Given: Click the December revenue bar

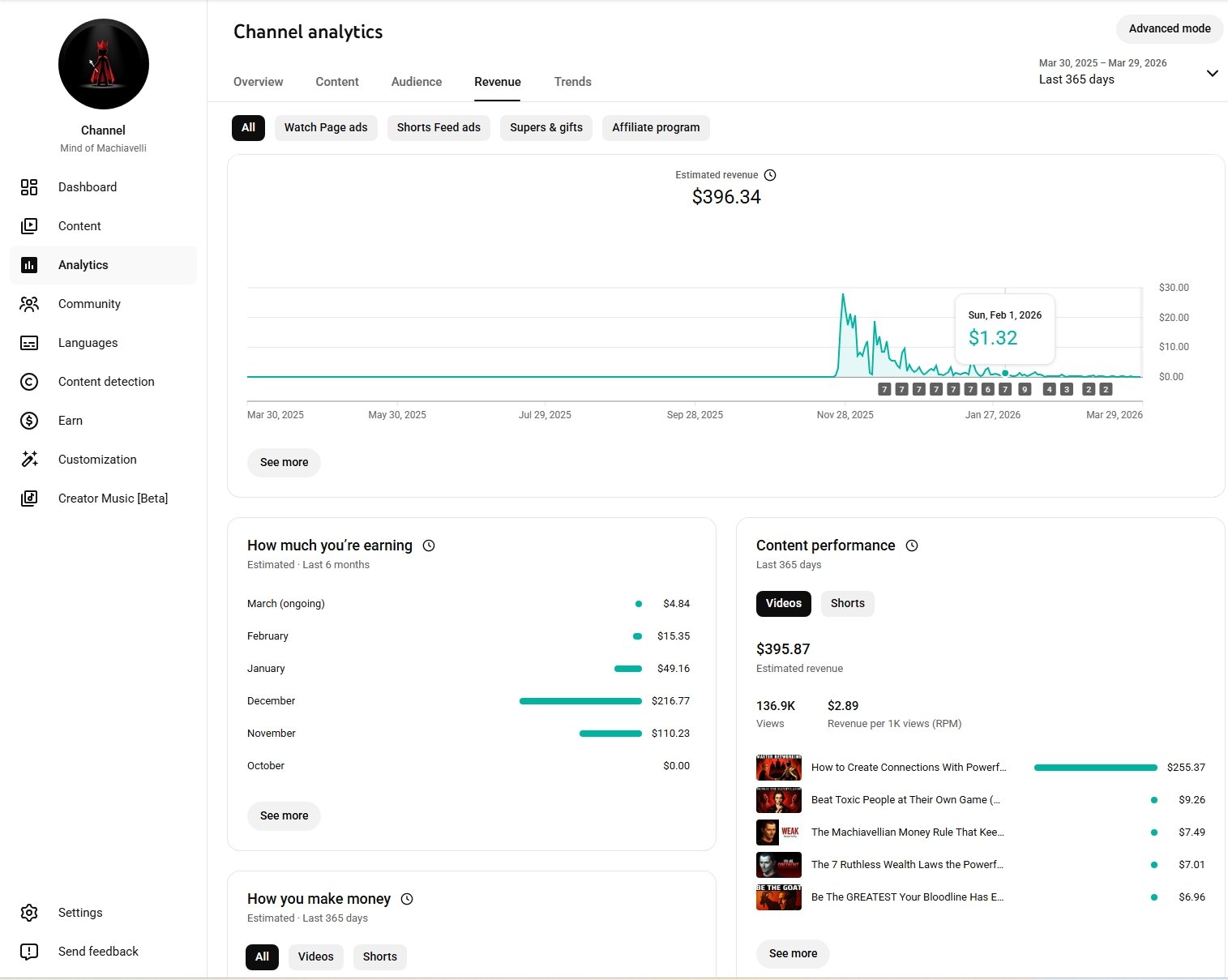Looking at the screenshot, I should 580,701.
